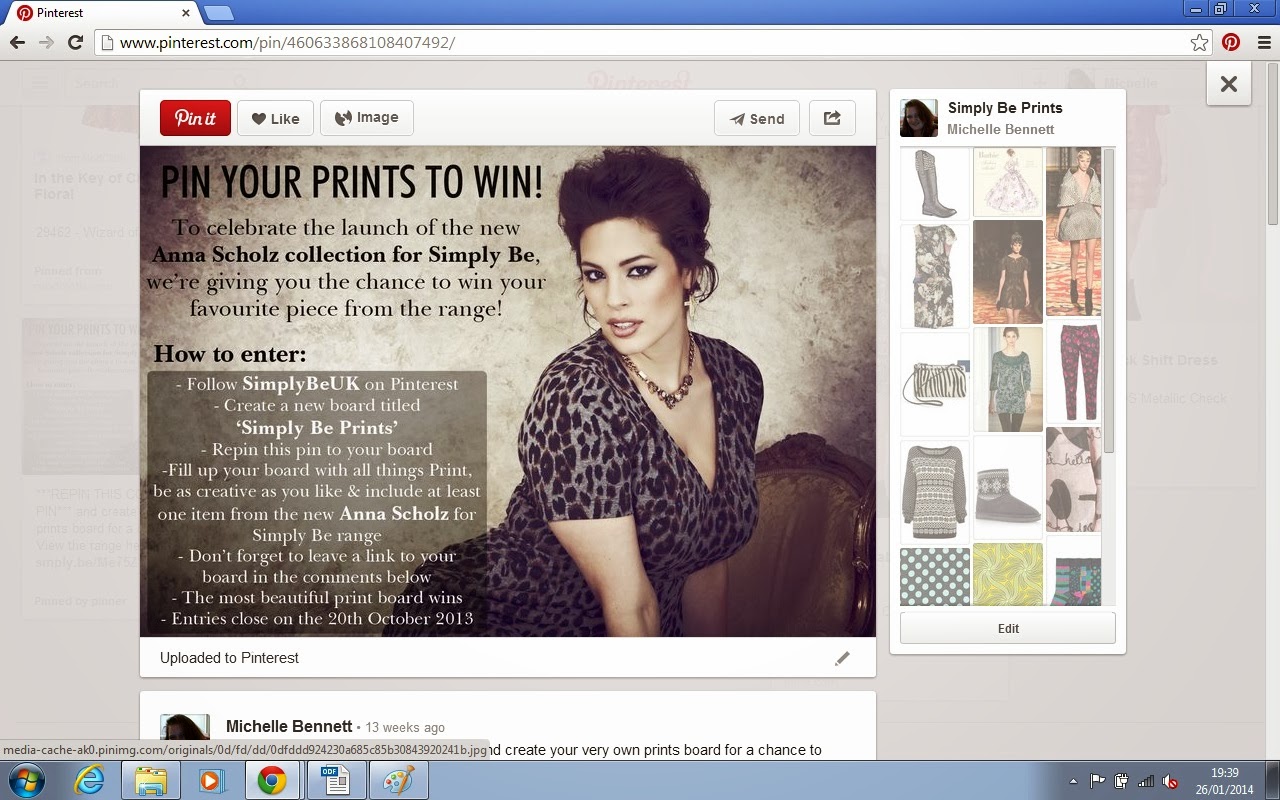Open Windows Media Player from the taskbar

(x=212, y=780)
